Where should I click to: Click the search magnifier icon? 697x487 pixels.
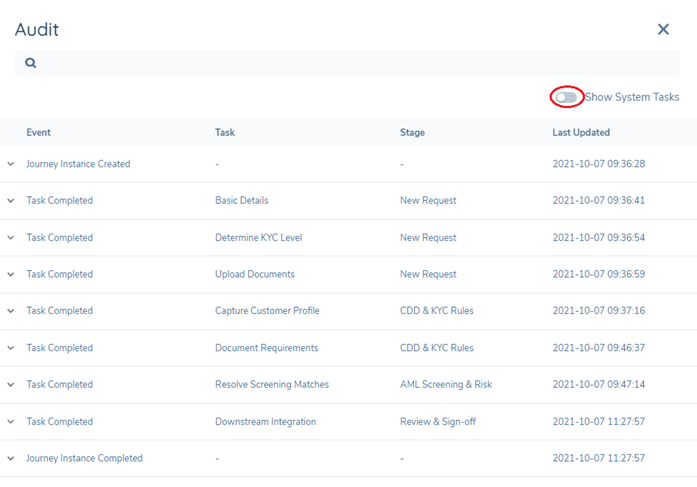[31, 63]
